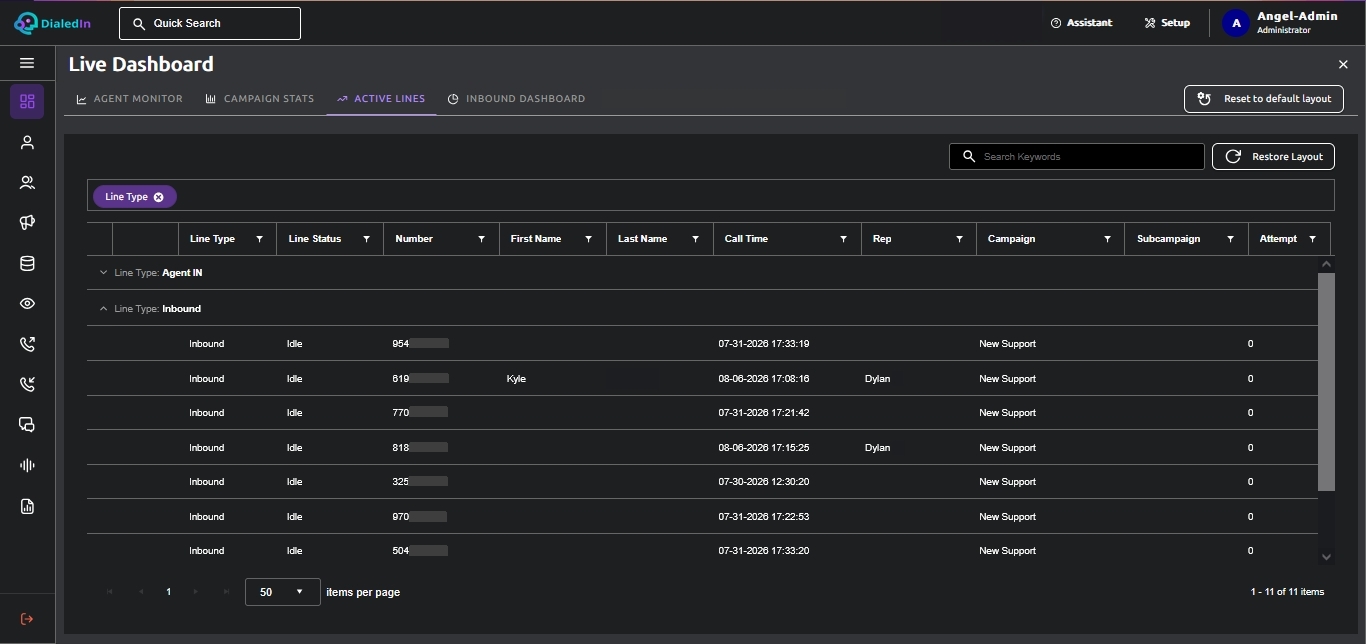Switch to the Inbound Dashboard tab
1366x644 pixels.
(516, 99)
